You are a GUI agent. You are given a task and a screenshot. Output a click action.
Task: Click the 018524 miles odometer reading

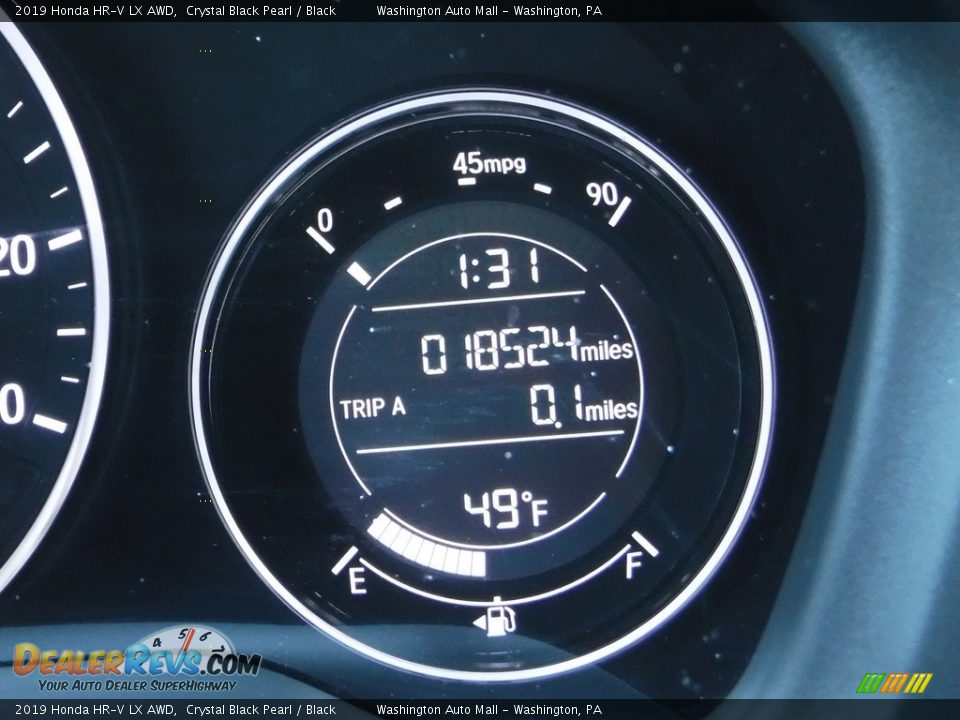click(526, 352)
